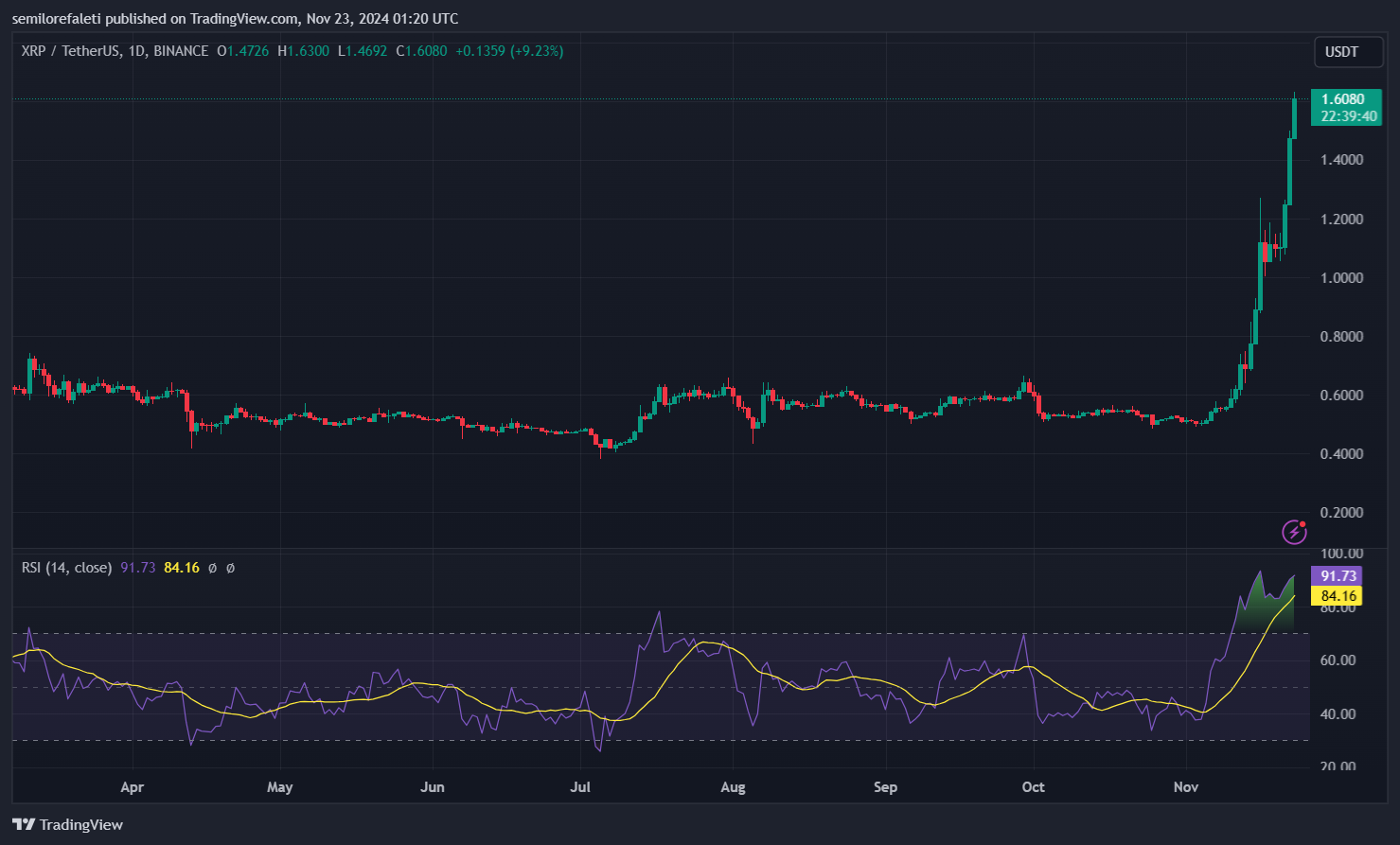Click the 1.4000 price axis label
Image resolution: width=1400 pixels, height=845 pixels.
(x=1342, y=160)
